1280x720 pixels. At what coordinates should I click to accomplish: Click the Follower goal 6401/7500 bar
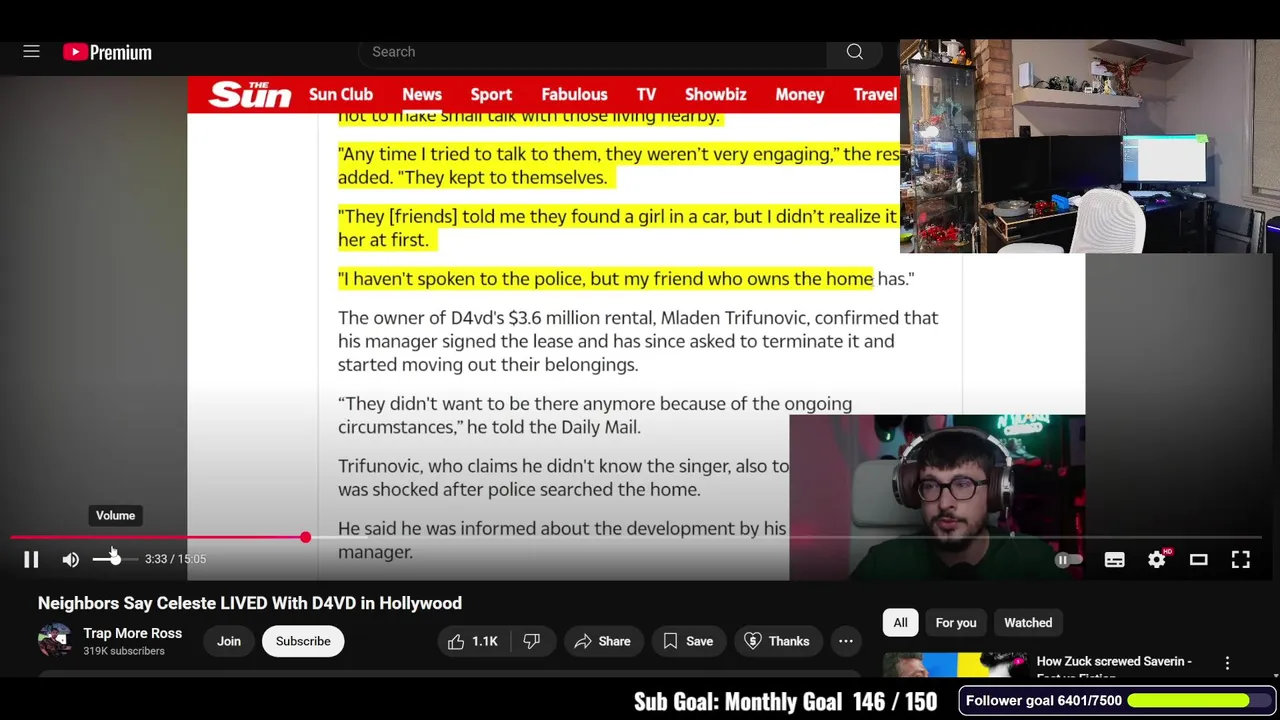pyautogui.click(x=1118, y=701)
